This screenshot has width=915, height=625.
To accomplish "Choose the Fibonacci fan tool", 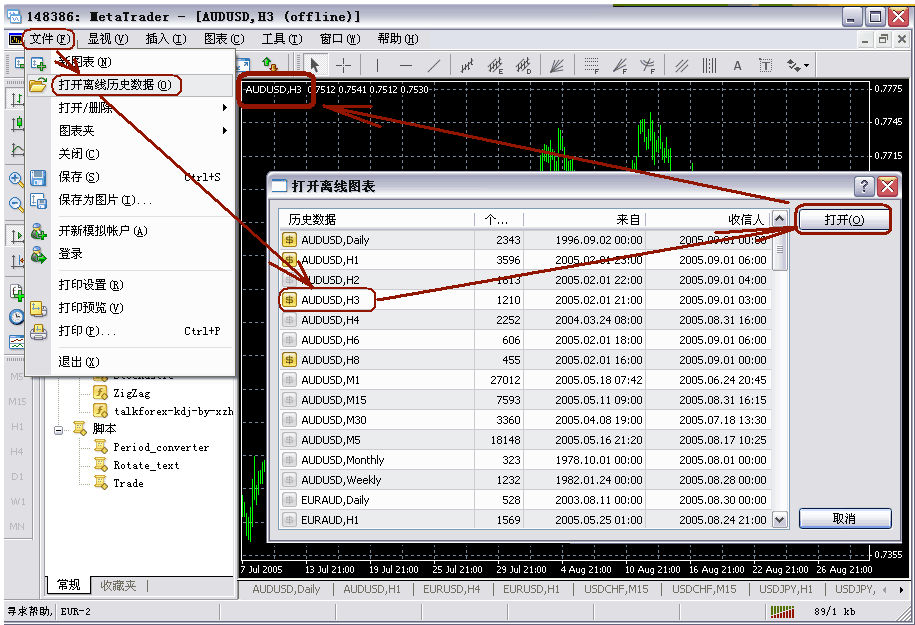I will (620, 65).
